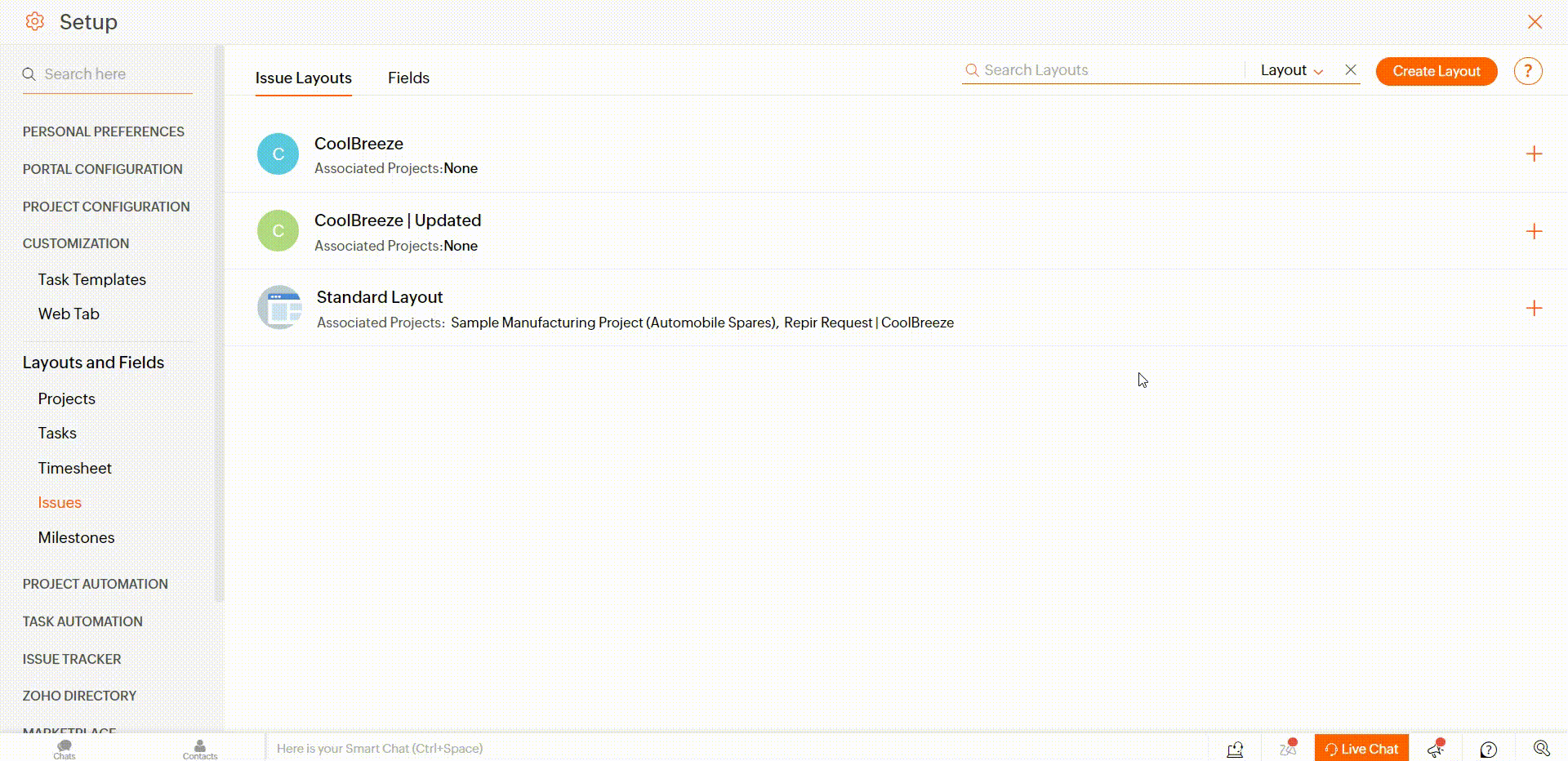This screenshot has height=761, width=1568.
Task: Open the help question mark icon
Action: coord(1527,71)
